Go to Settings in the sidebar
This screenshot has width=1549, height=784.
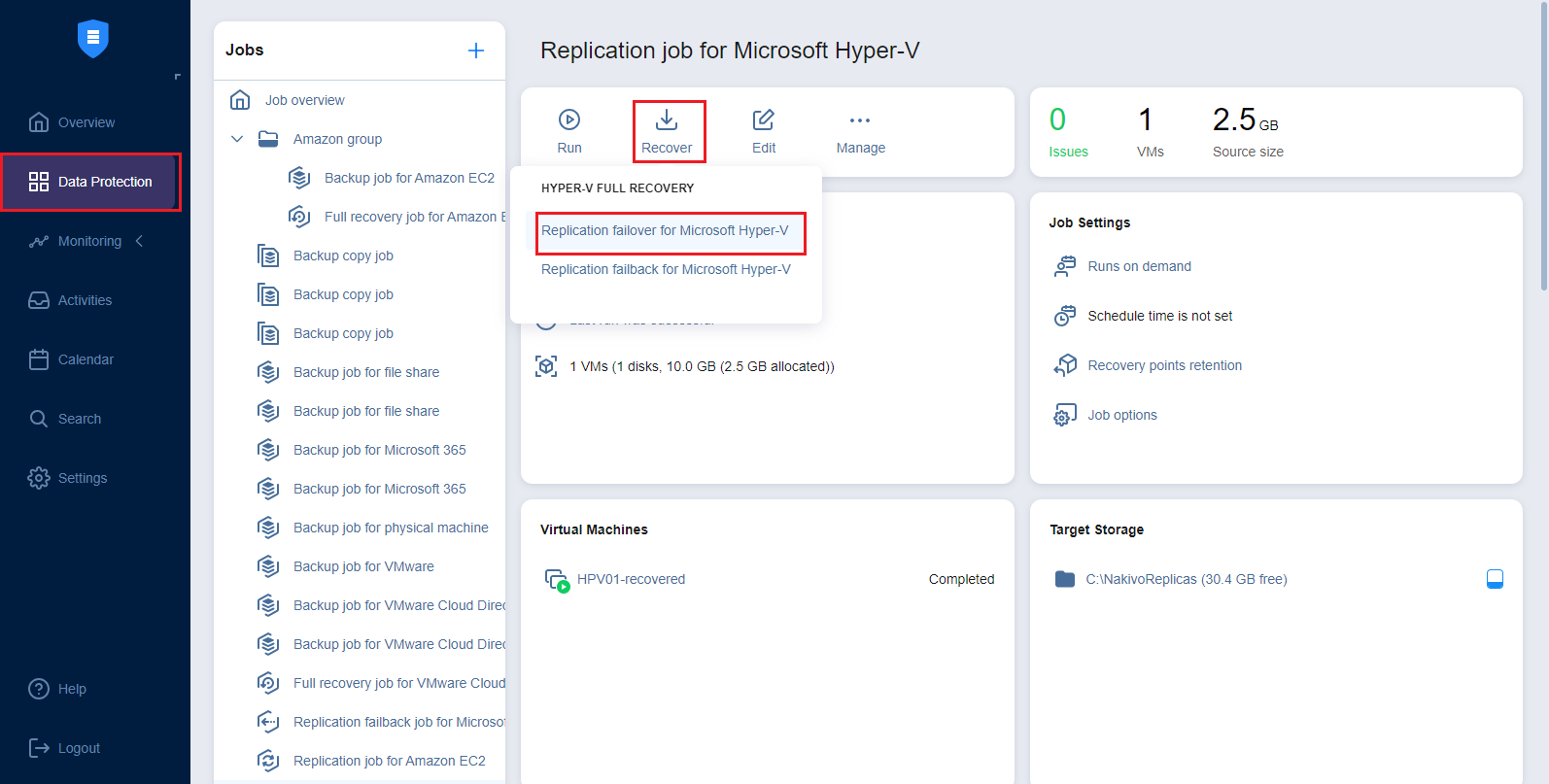pyautogui.click(x=83, y=478)
